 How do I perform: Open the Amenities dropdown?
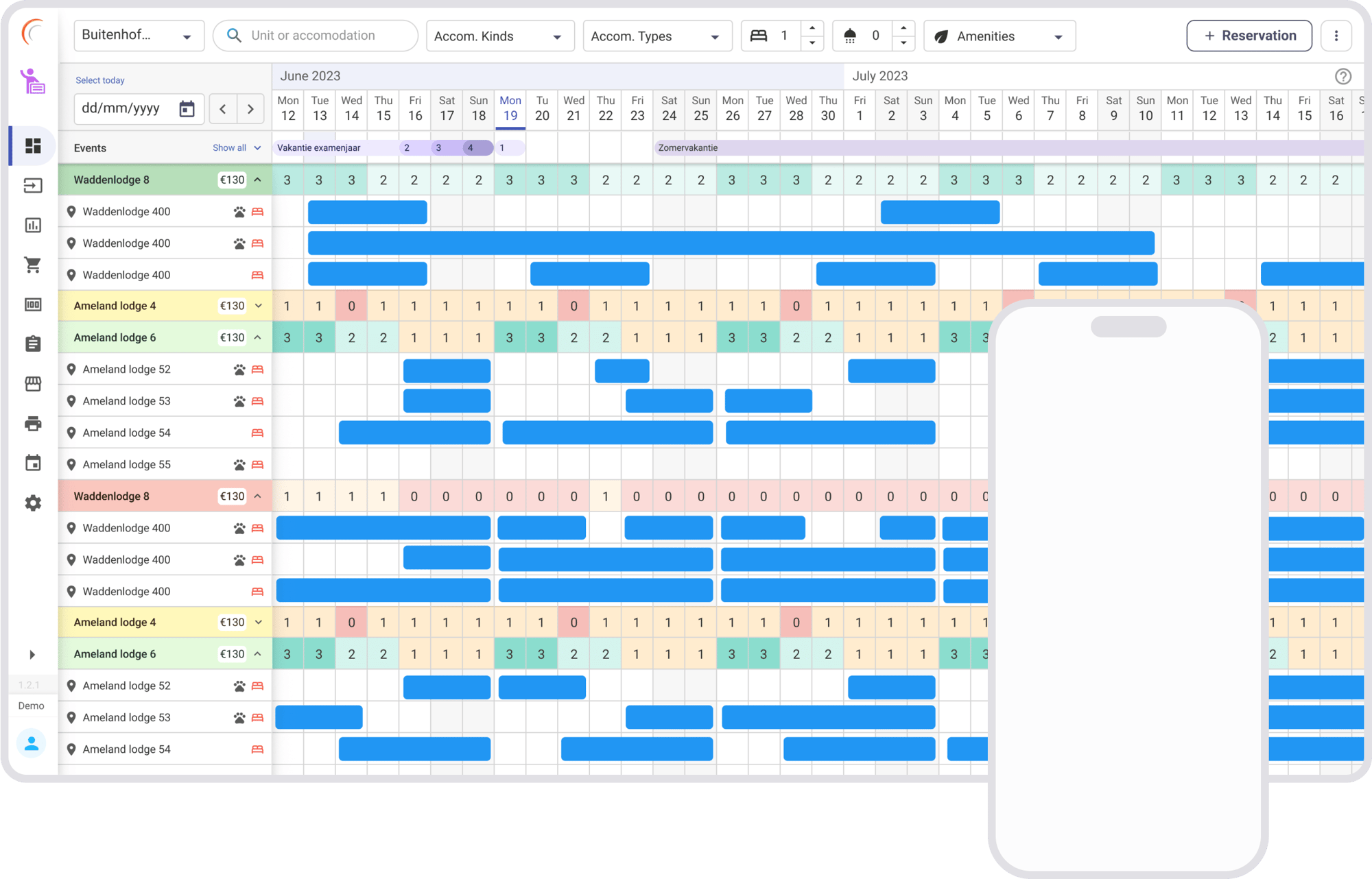pyautogui.click(x=1000, y=36)
